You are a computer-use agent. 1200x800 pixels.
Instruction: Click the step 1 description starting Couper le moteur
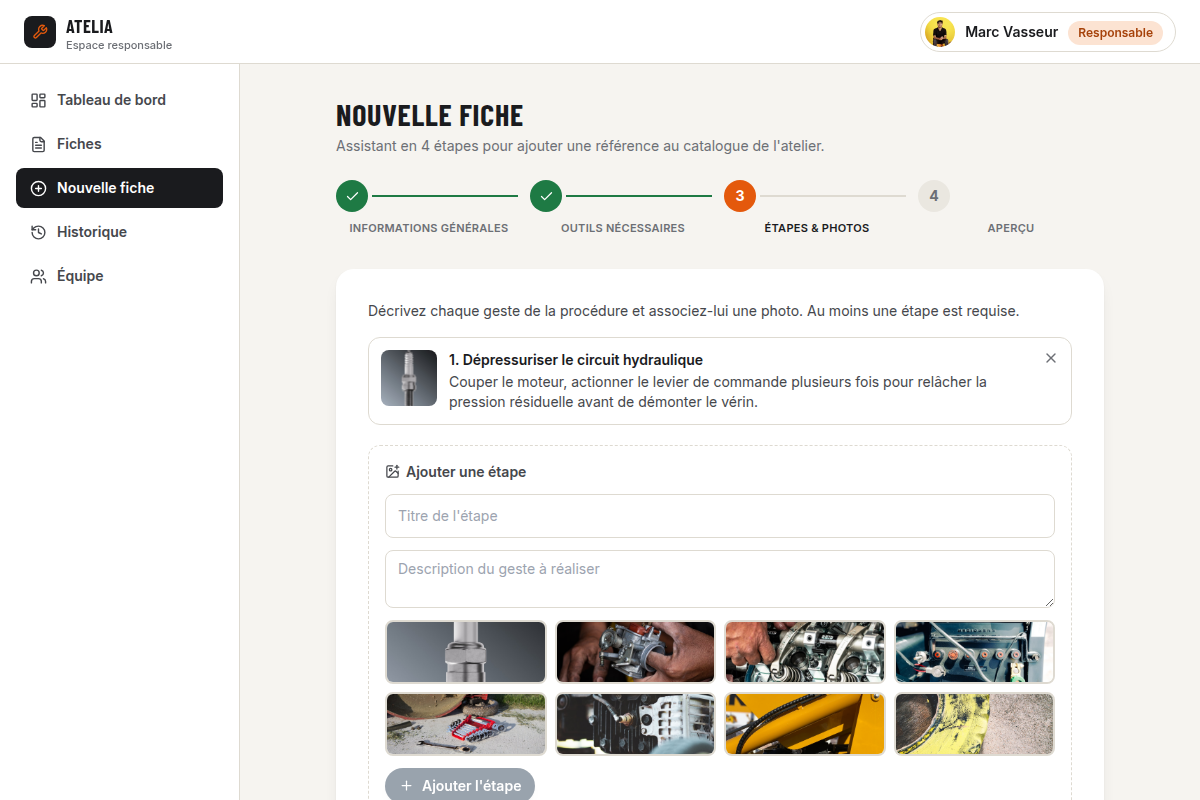coord(718,392)
